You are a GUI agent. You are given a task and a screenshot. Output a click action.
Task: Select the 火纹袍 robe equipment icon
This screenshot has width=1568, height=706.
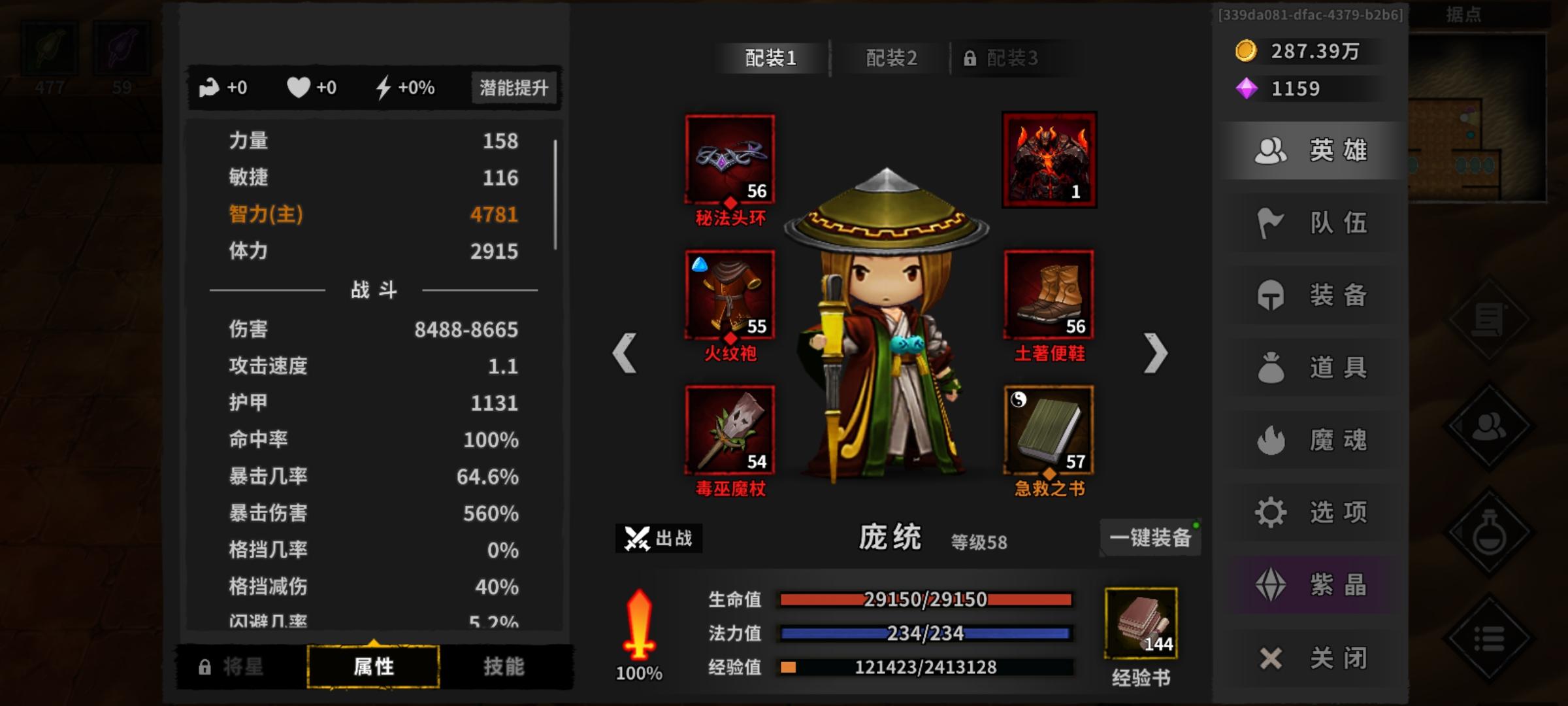click(730, 295)
